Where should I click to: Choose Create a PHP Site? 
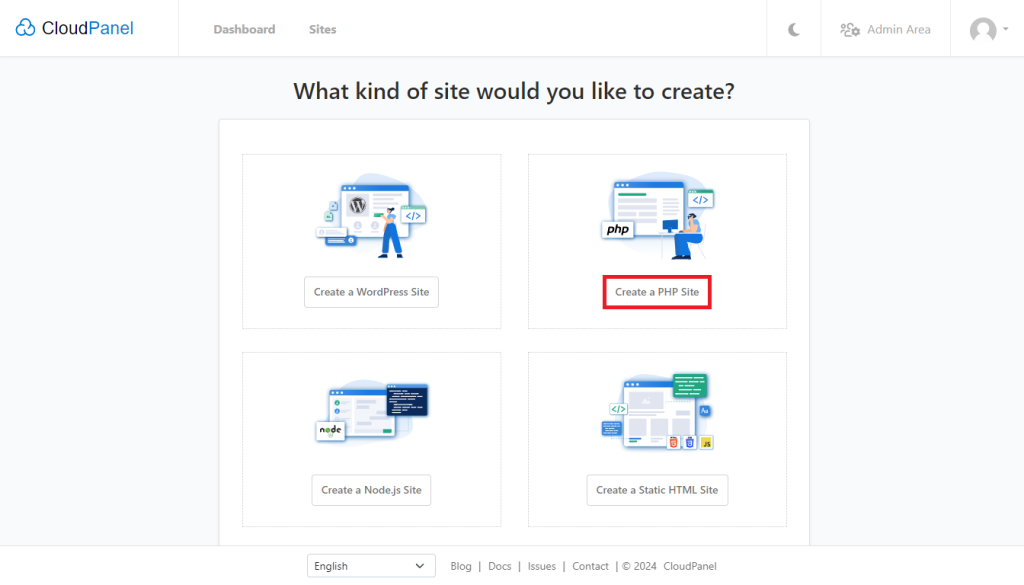(x=657, y=292)
